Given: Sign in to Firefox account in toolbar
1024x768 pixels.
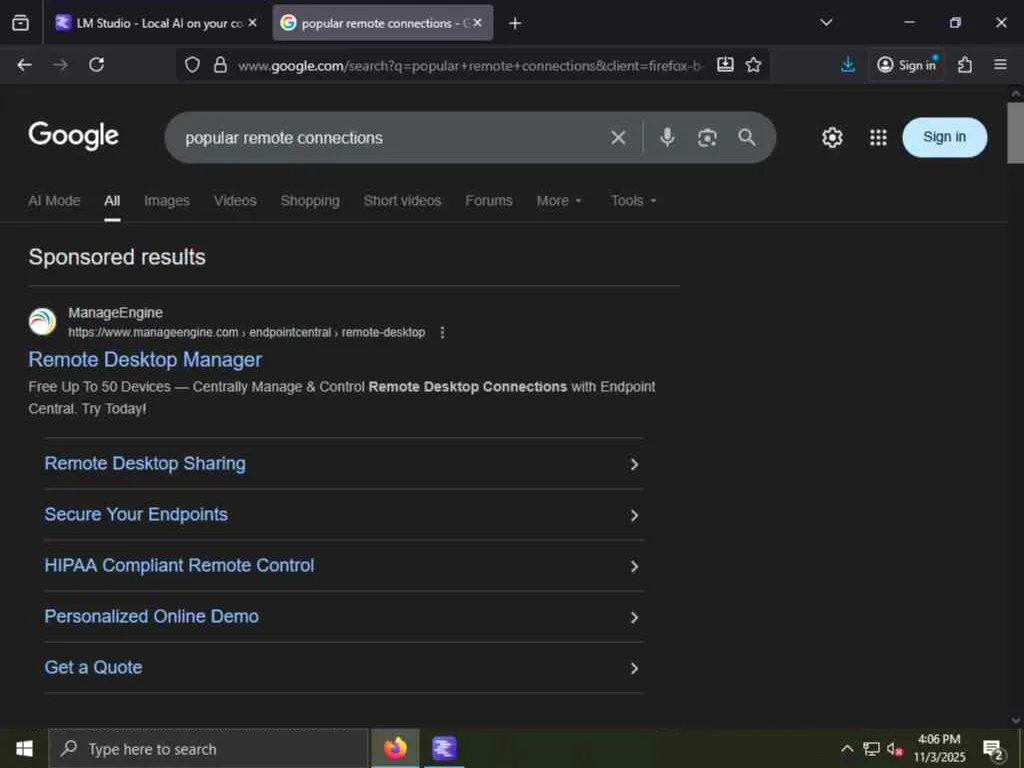Looking at the screenshot, I should (x=906, y=65).
